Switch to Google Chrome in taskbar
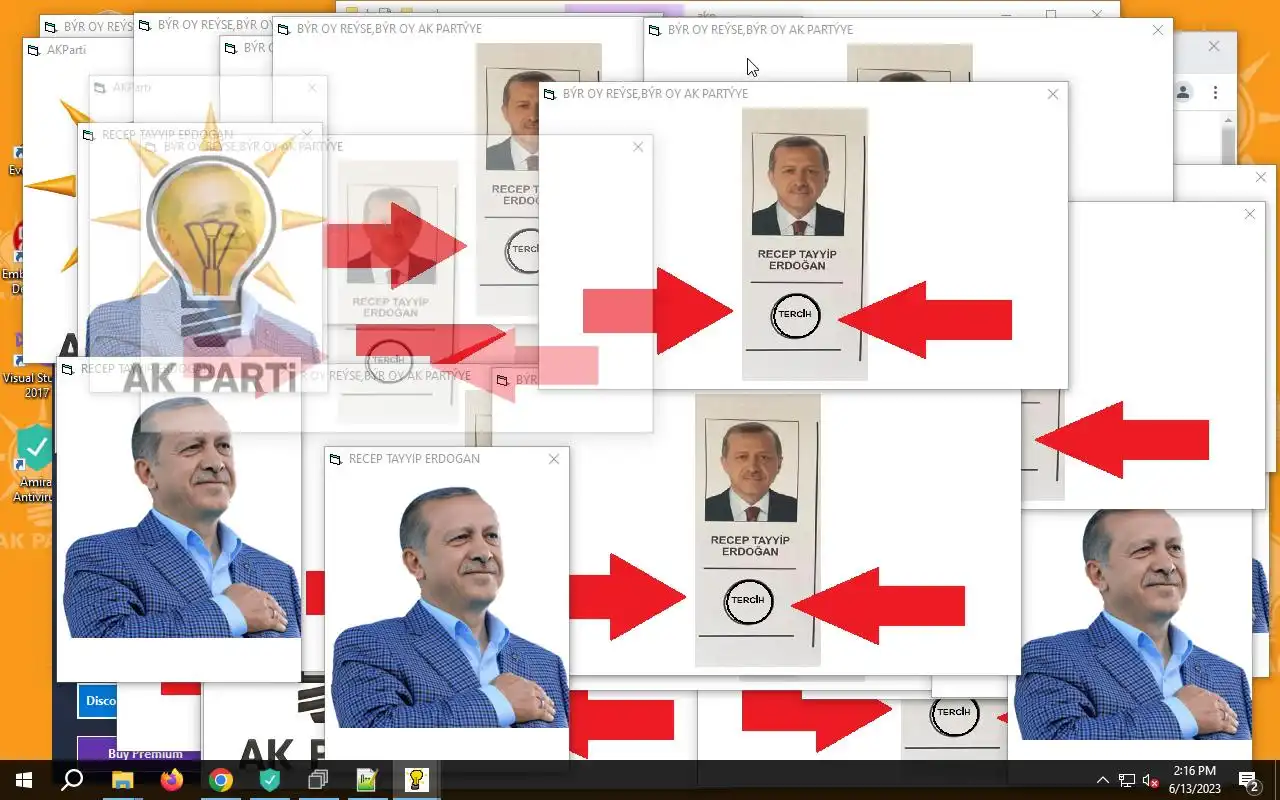1280x800 pixels. [220, 780]
